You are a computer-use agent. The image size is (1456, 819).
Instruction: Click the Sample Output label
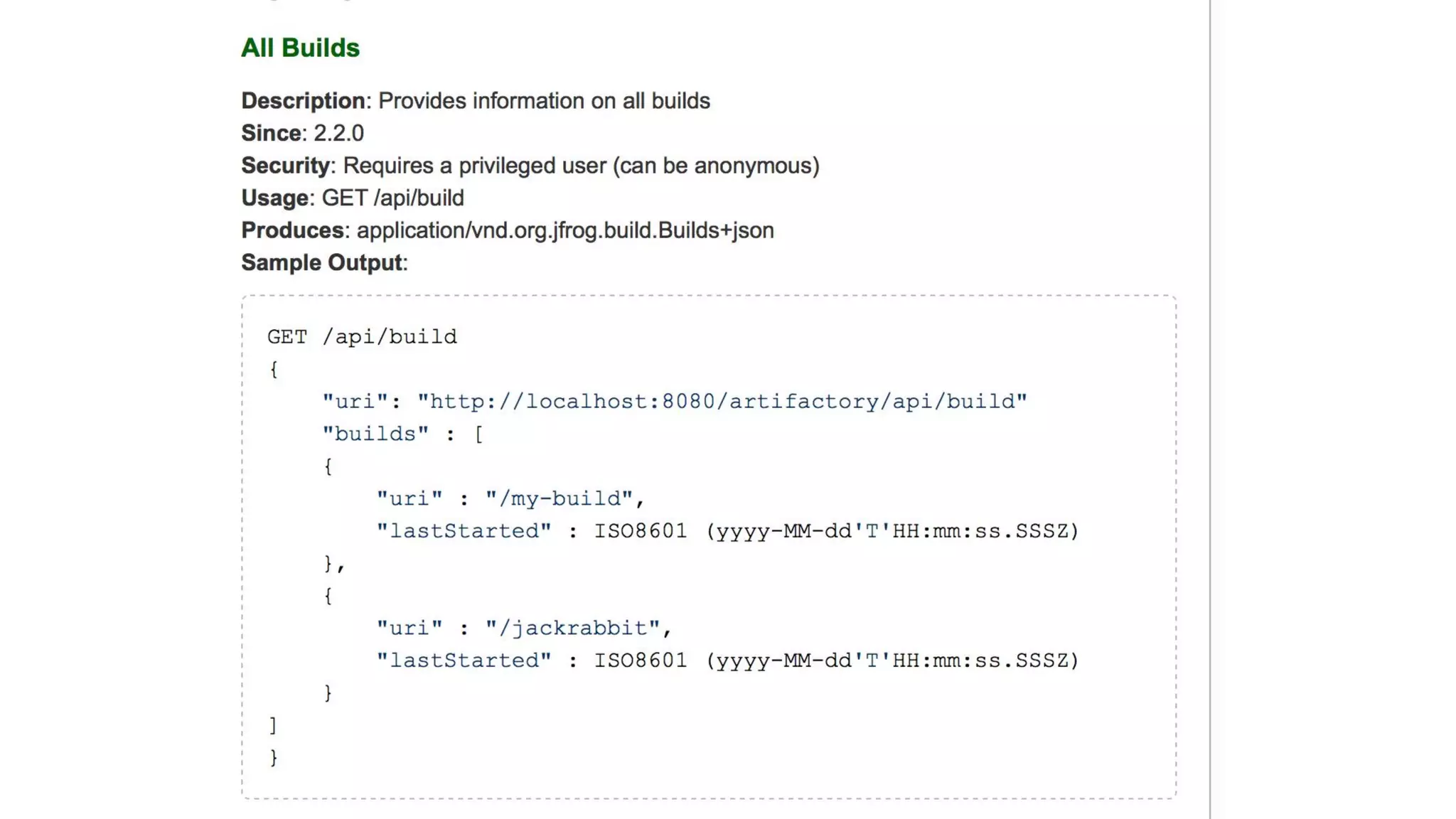pos(322,262)
